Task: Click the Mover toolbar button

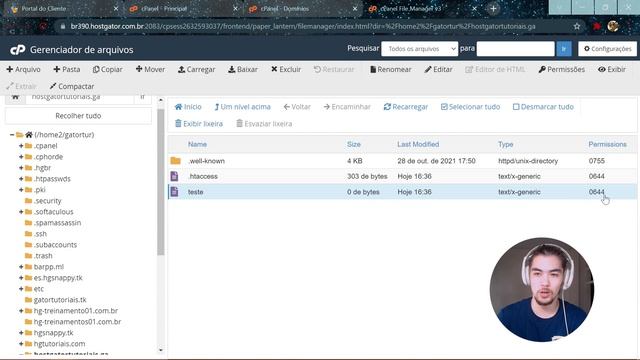Action: (x=150, y=69)
